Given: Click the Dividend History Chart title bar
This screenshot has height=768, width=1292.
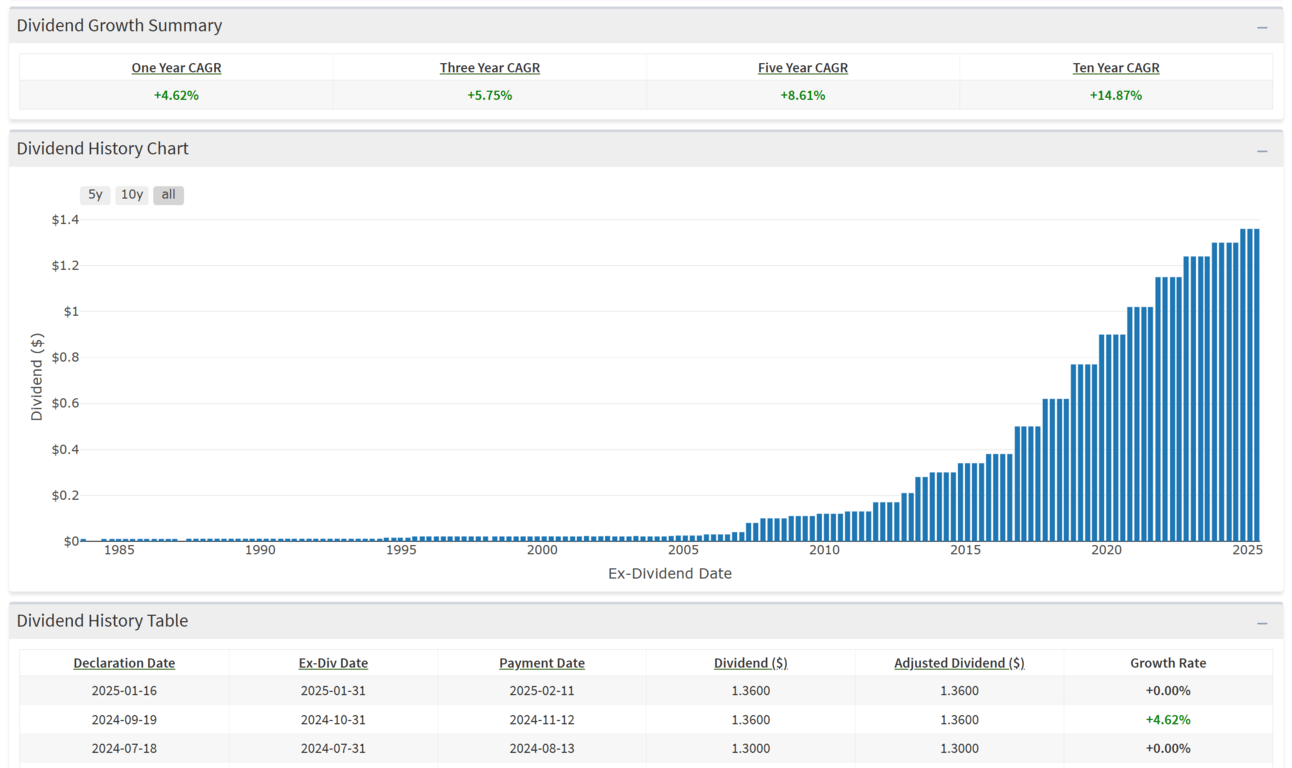Looking at the screenshot, I should coord(102,149).
